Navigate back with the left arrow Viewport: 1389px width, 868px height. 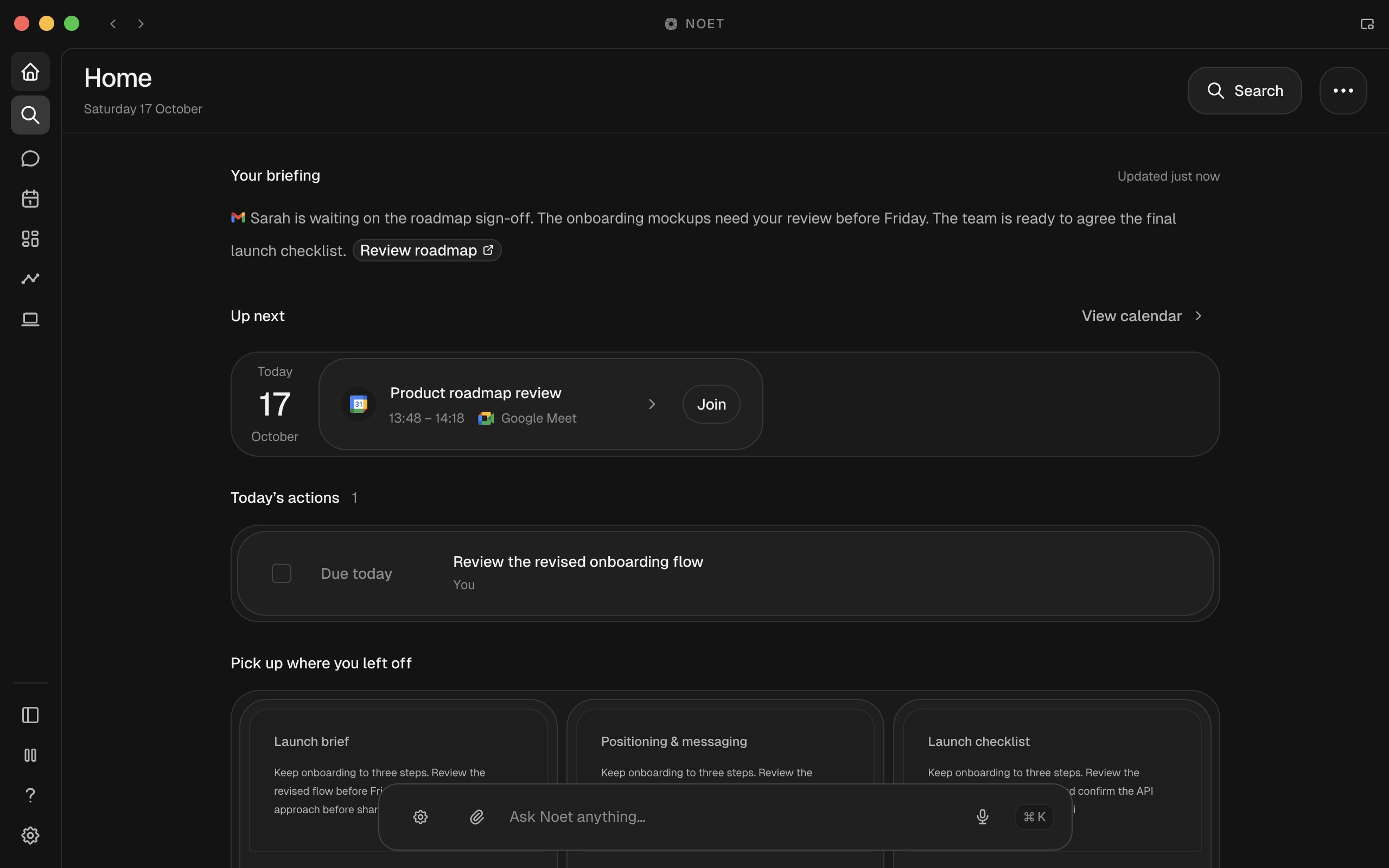pyautogui.click(x=113, y=23)
